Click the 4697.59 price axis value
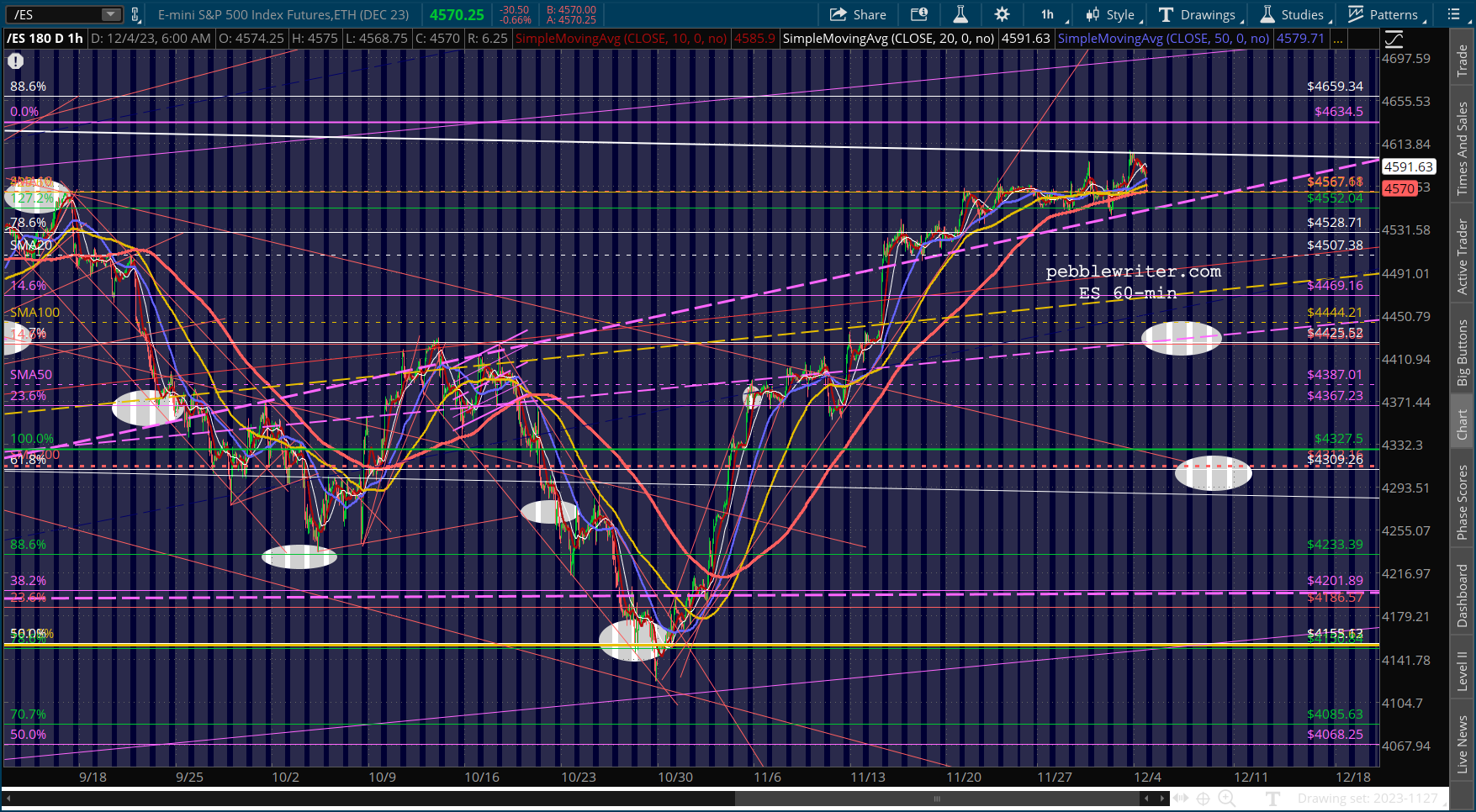1476x812 pixels. (1406, 59)
